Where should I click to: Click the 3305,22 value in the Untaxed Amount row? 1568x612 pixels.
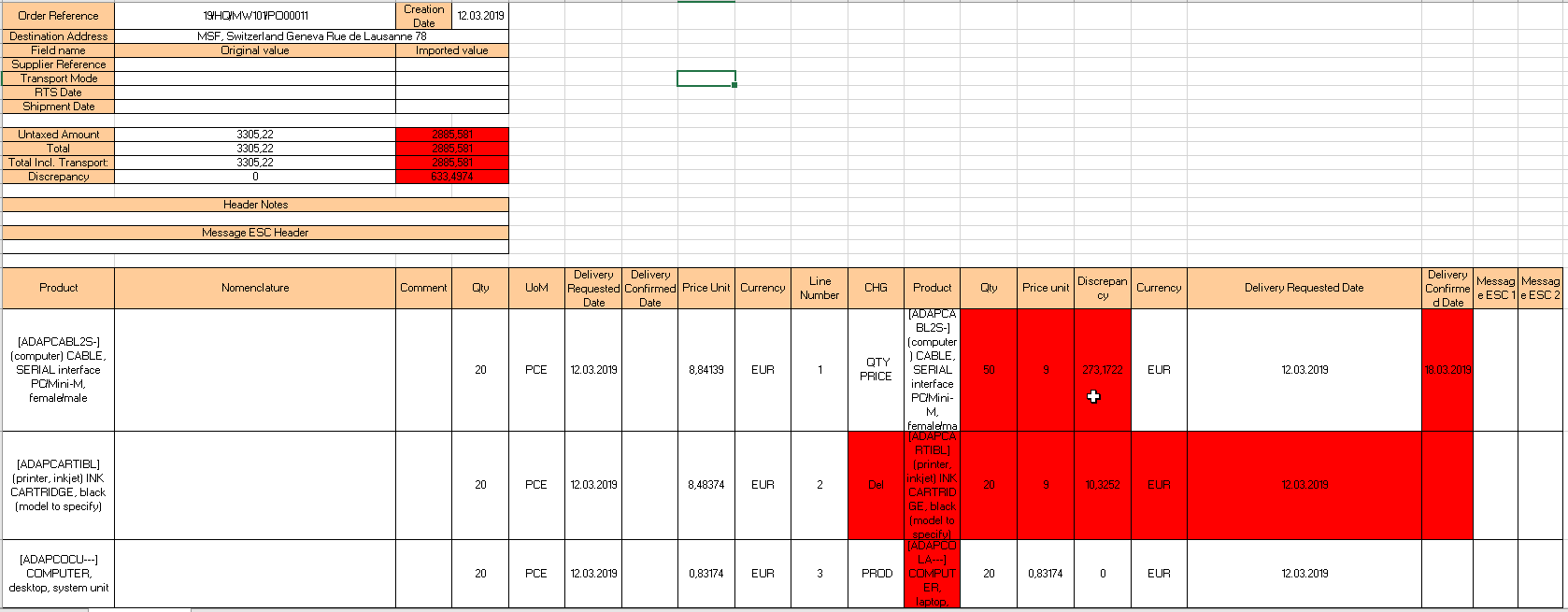[x=255, y=135]
